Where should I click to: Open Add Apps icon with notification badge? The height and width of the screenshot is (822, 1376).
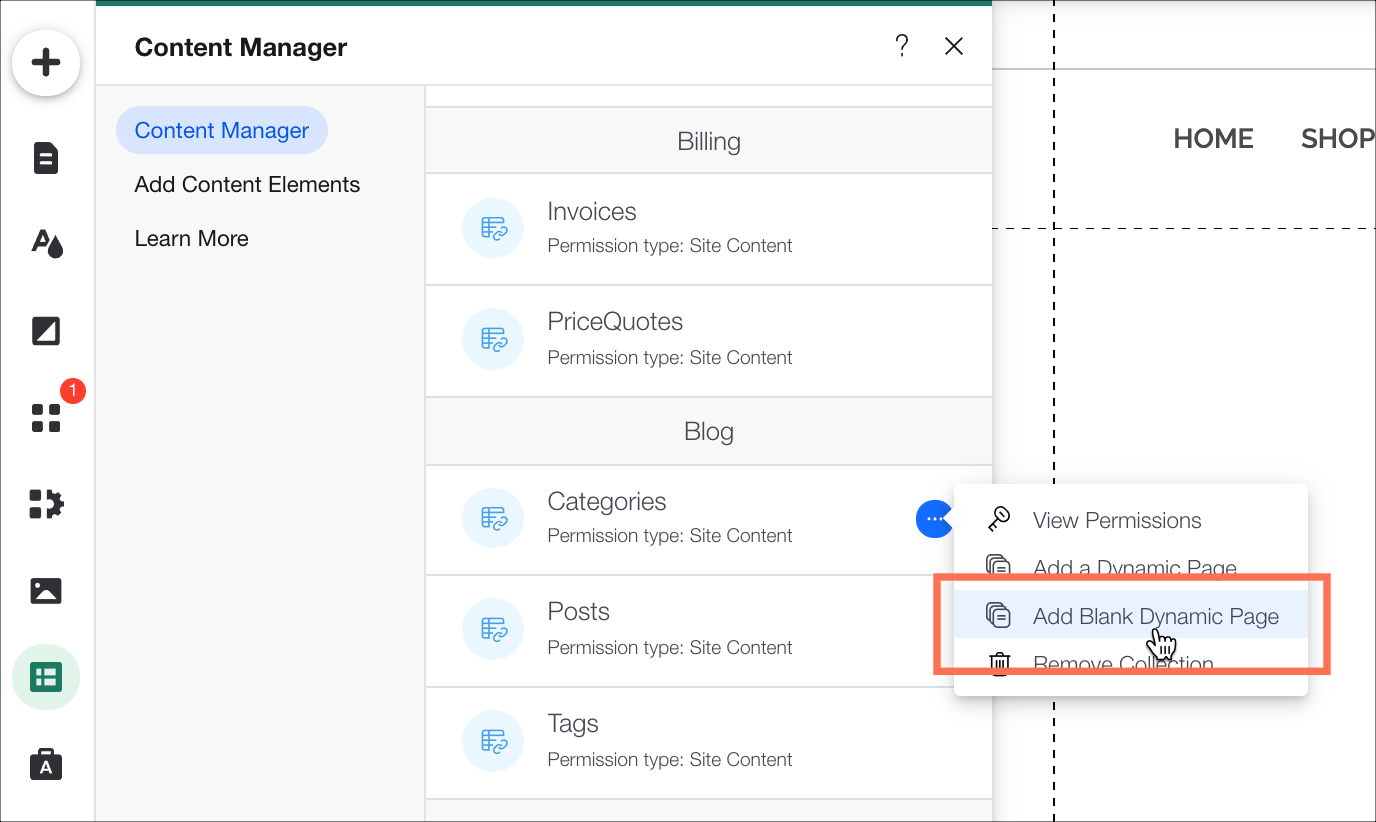[x=46, y=418]
